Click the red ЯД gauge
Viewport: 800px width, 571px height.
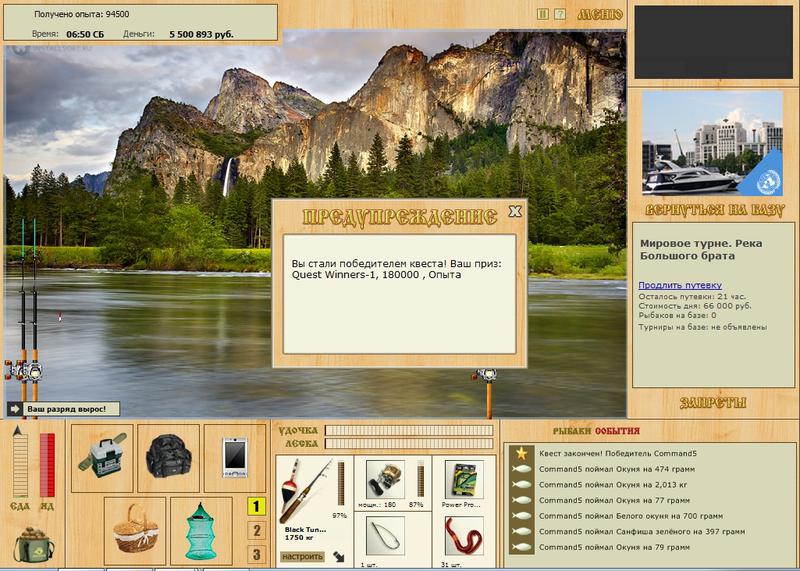47,465
